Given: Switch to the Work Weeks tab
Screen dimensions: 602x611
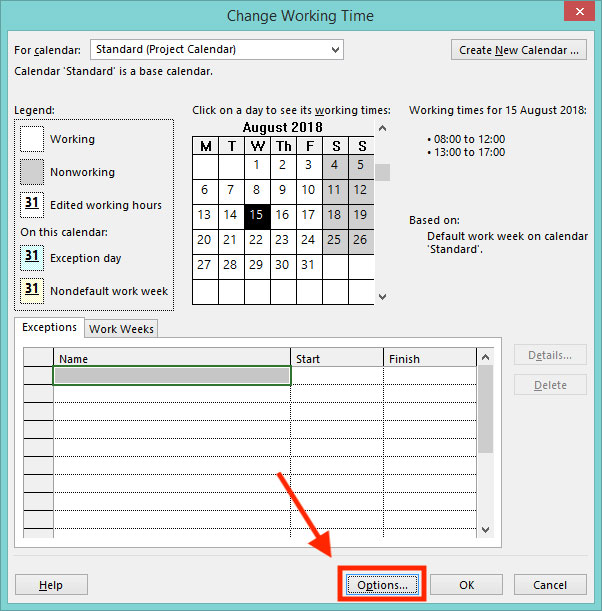Looking at the screenshot, I should pyautogui.click(x=122, y=329).
